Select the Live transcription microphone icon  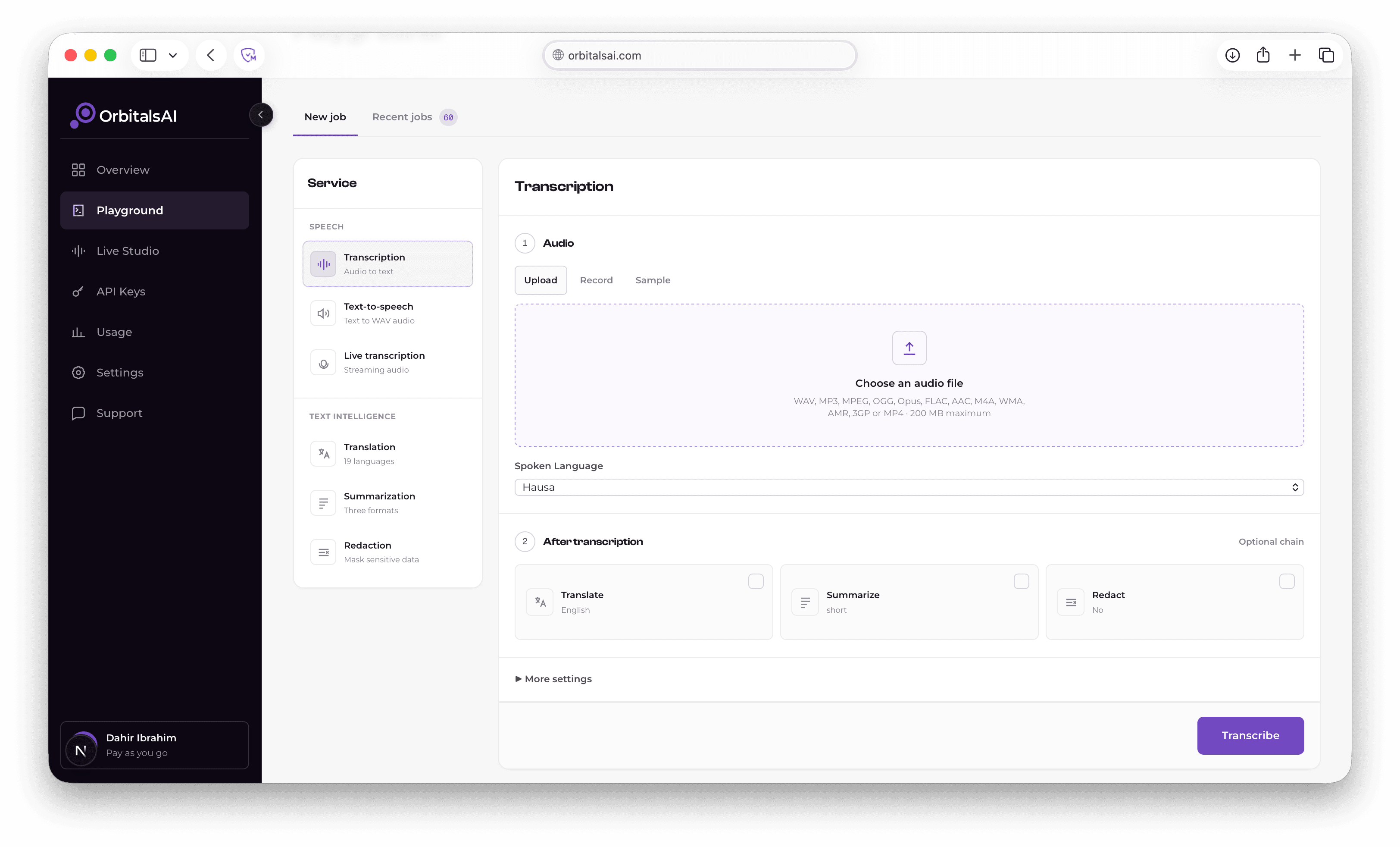pos(323,363)
